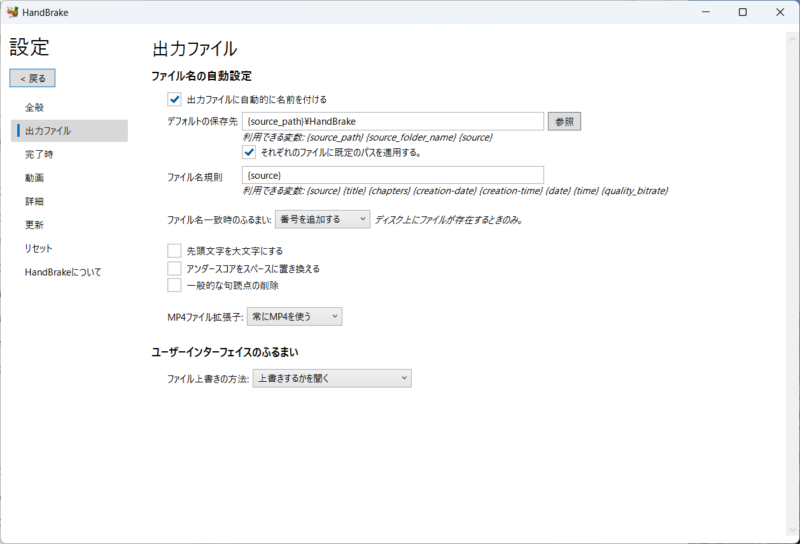Screen dimensions: 800x544
Task: Open the MP4ファイル拡張子 dropdown
Action: pos(294,316)
